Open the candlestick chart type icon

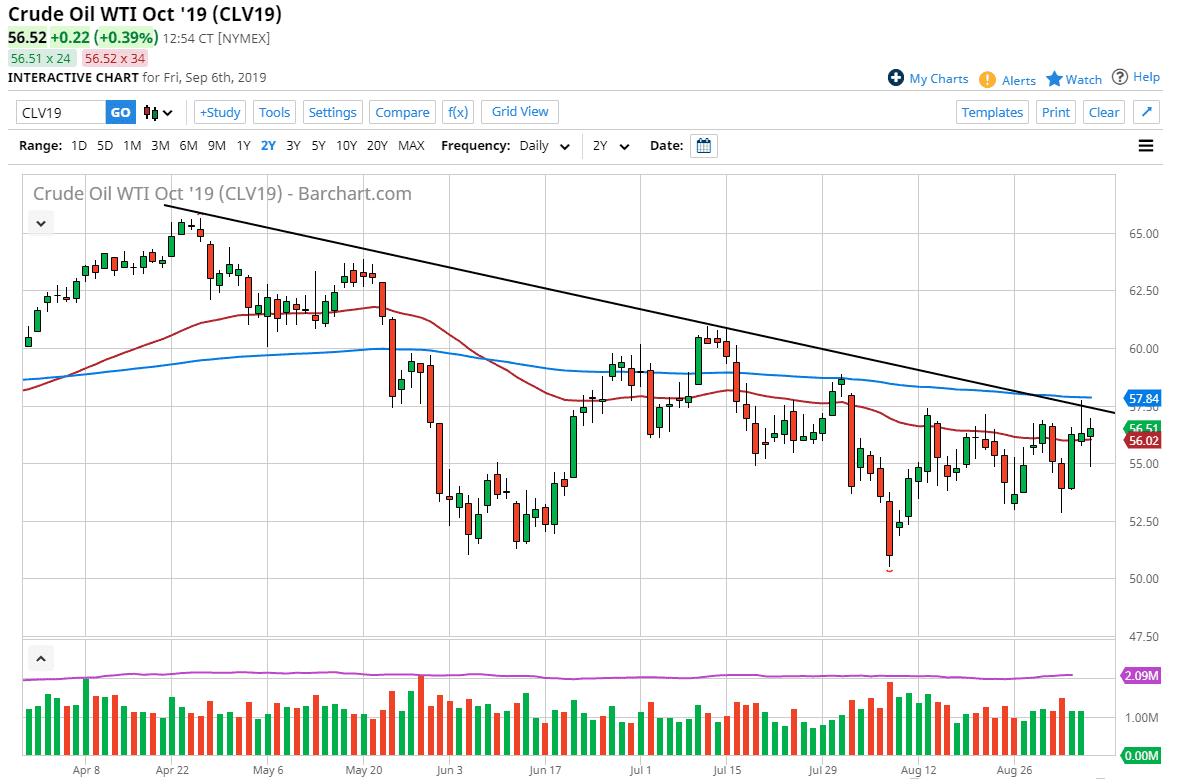coord(150,112)
